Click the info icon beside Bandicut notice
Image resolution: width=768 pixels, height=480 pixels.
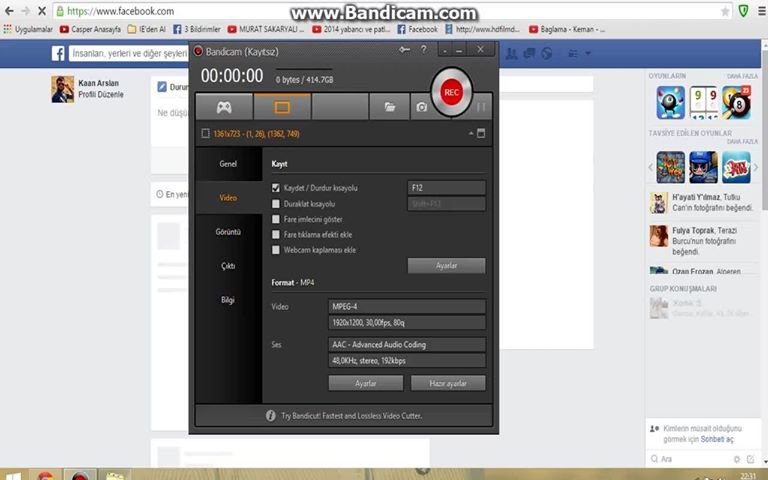click(270, 415)
